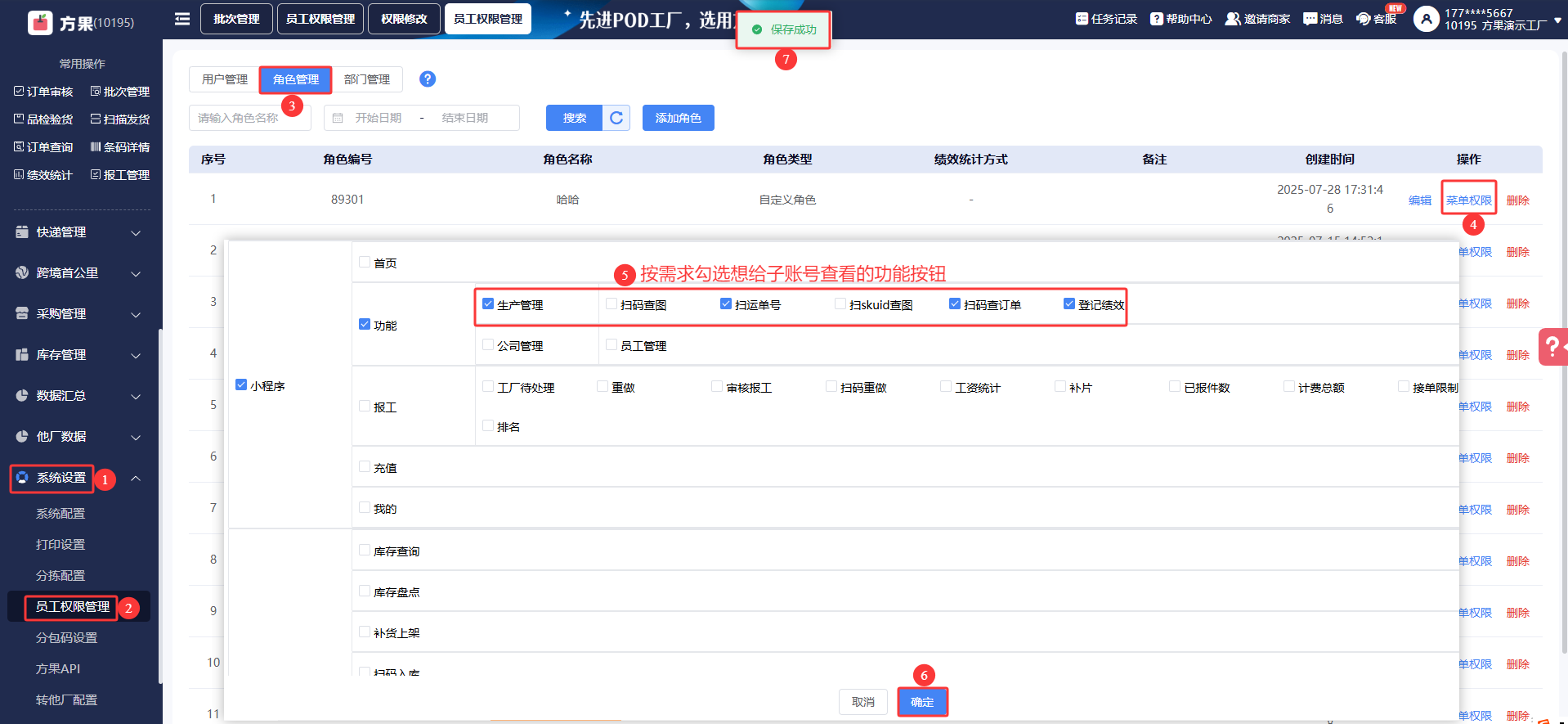Click the blue help question mark icon
The image size is (1568, 724).
tap(428, 79)
